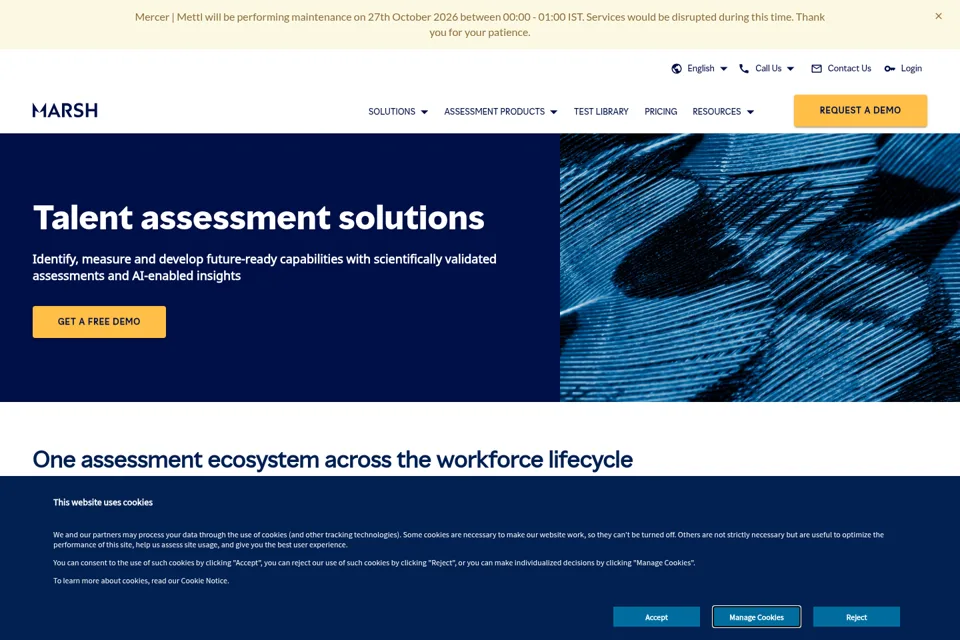The width and height of the screenshot is (960, 640).
Task: Open the Pricing page
Action: (661, 111)
